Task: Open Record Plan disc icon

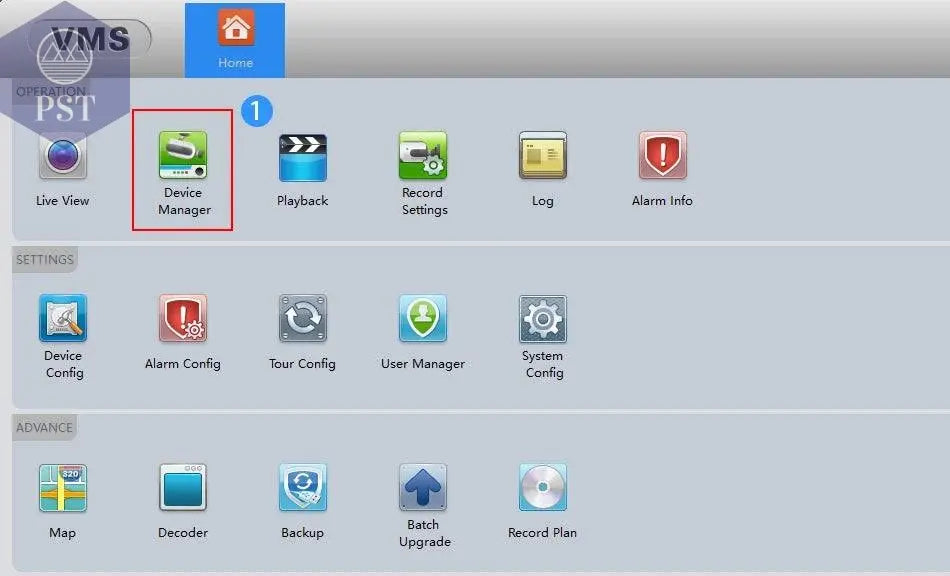Action: pyautogui.click(x=542, y=489)
